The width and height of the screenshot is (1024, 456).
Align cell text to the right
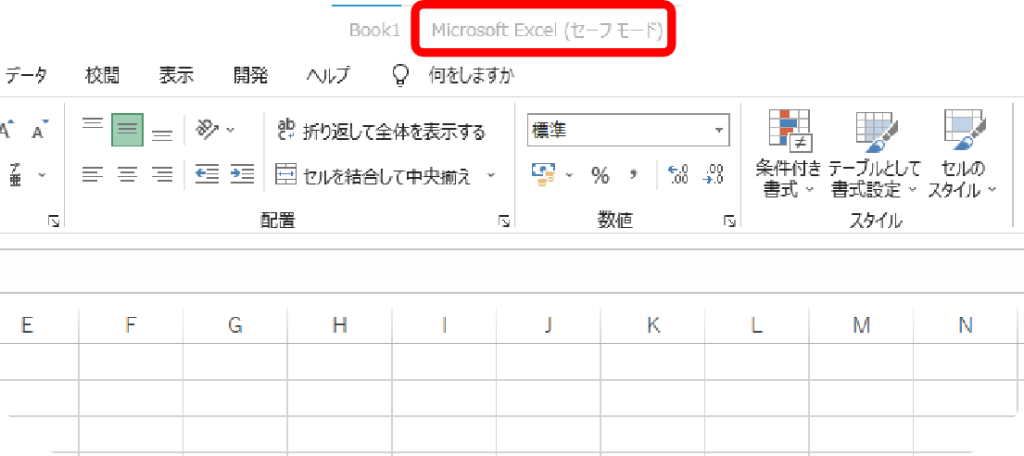tap(162, 176)
